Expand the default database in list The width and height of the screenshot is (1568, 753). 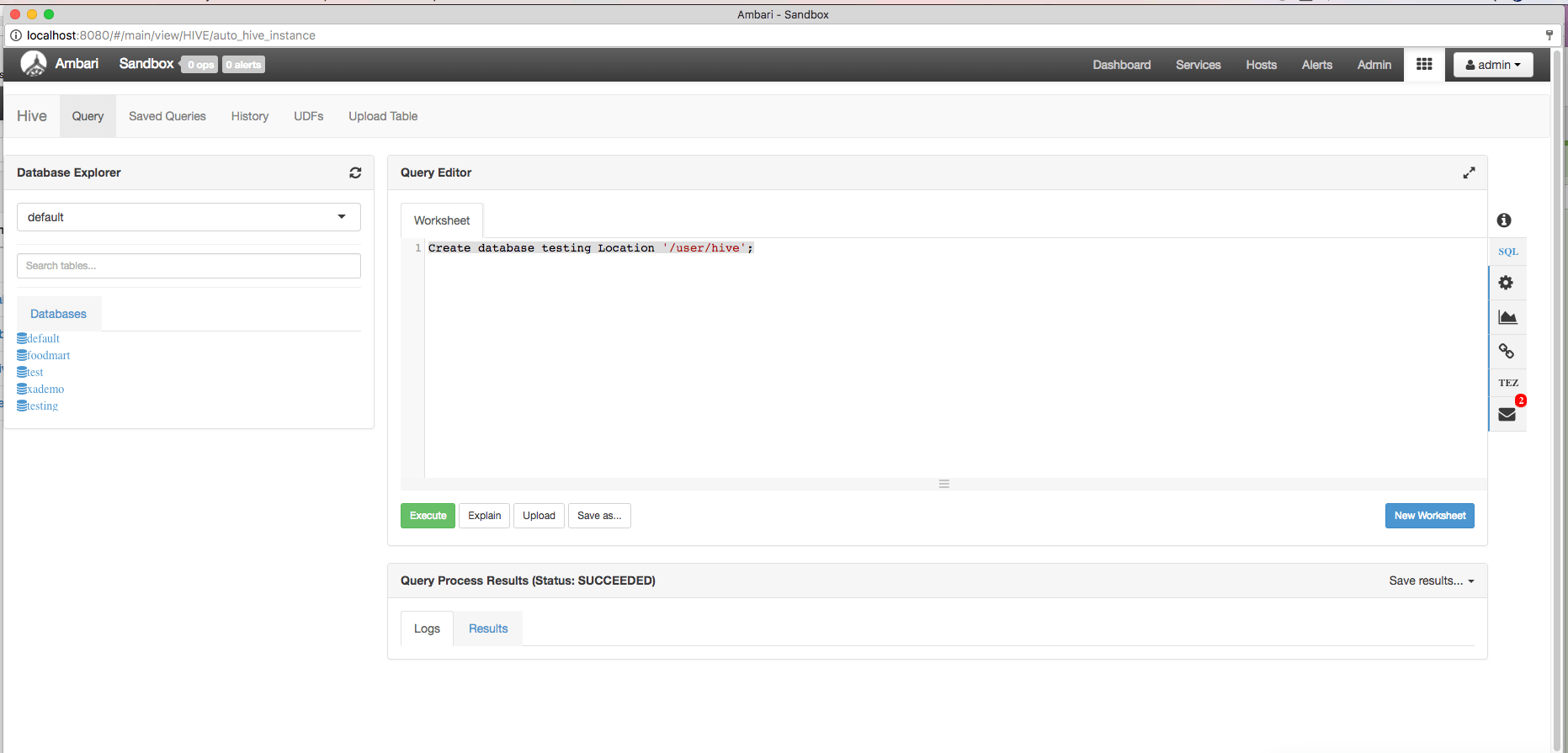click(x=39, y=338)
